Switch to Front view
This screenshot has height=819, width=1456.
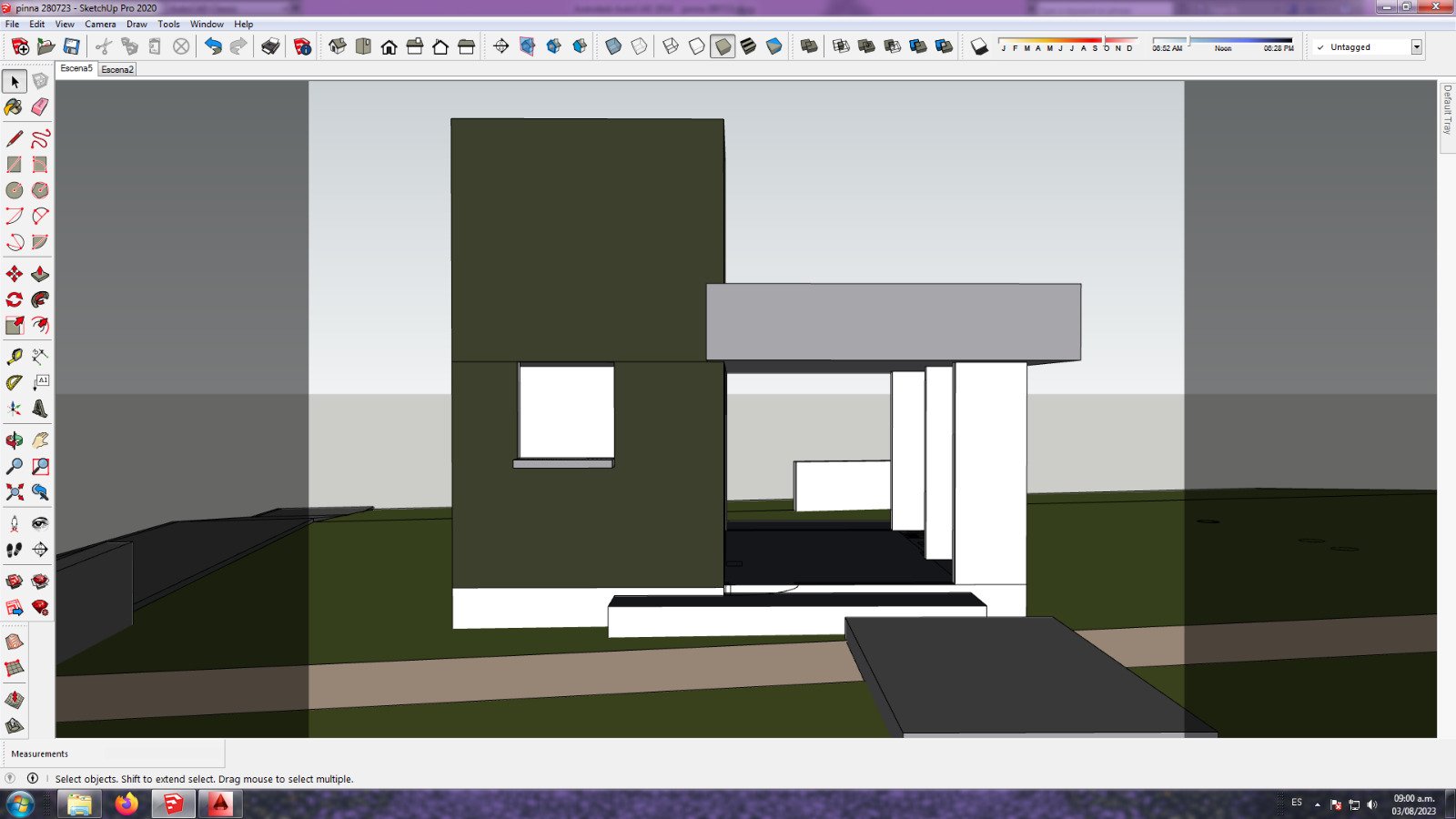[x=389, y=46]
